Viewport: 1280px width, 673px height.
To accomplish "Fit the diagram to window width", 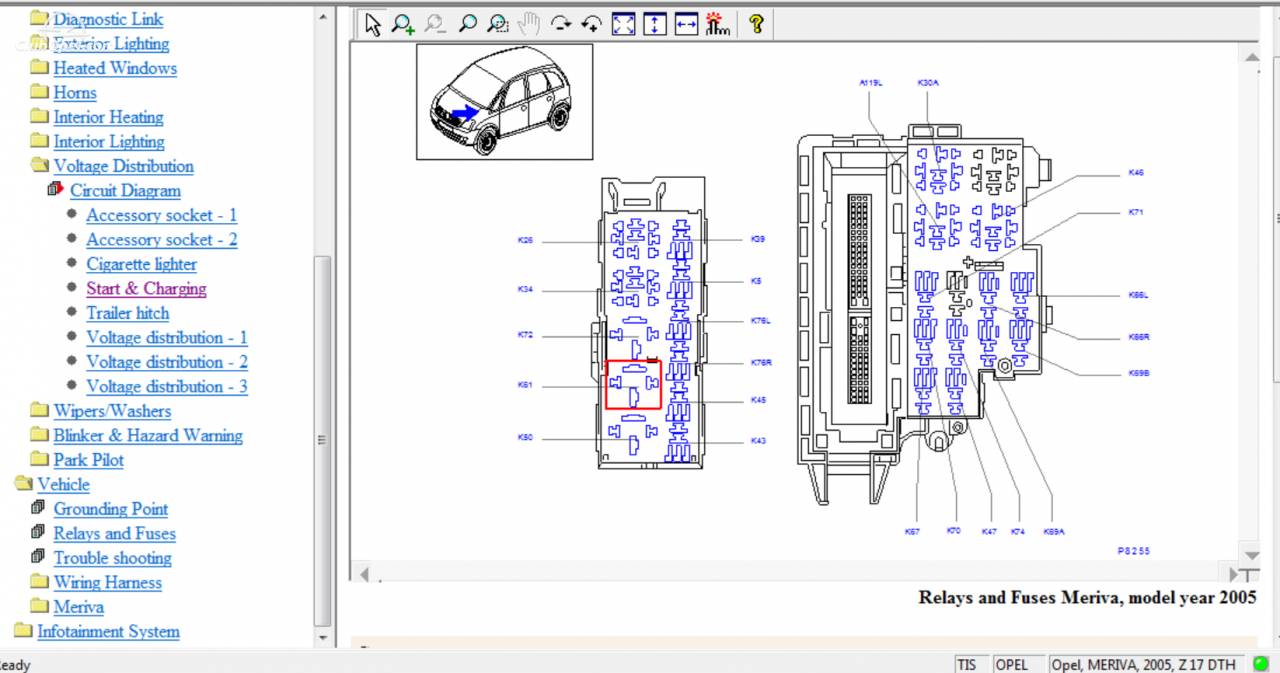I will pyautogui.click(x=686, y=25).
